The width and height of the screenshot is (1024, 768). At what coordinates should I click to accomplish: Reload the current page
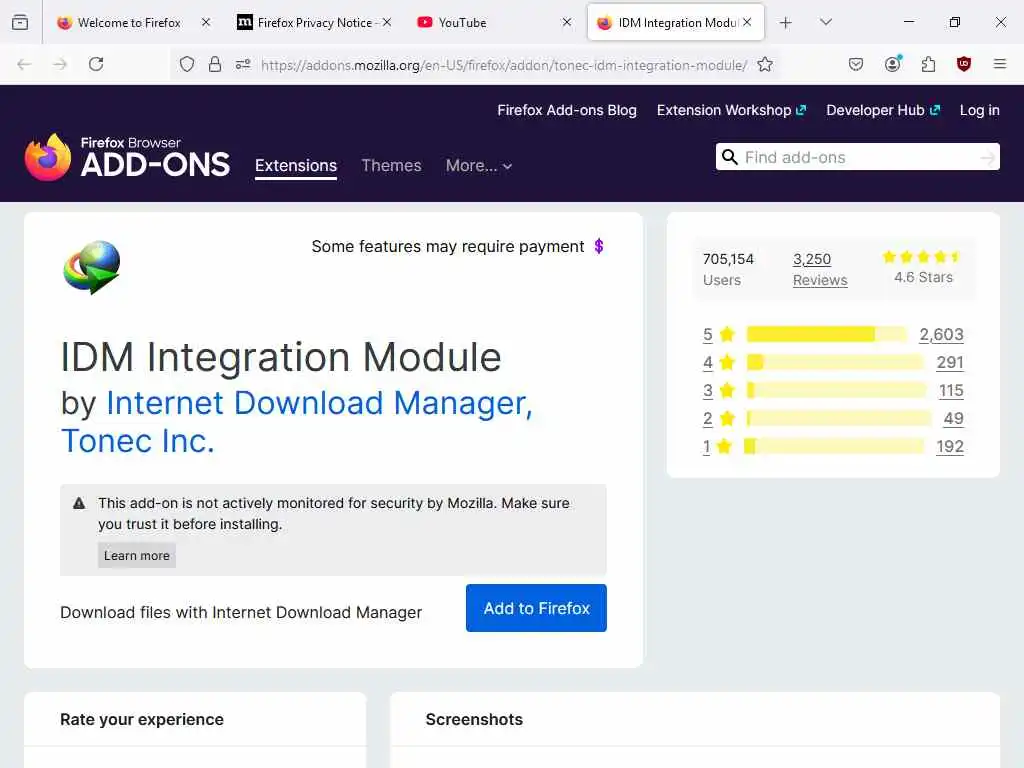point(96,64)
